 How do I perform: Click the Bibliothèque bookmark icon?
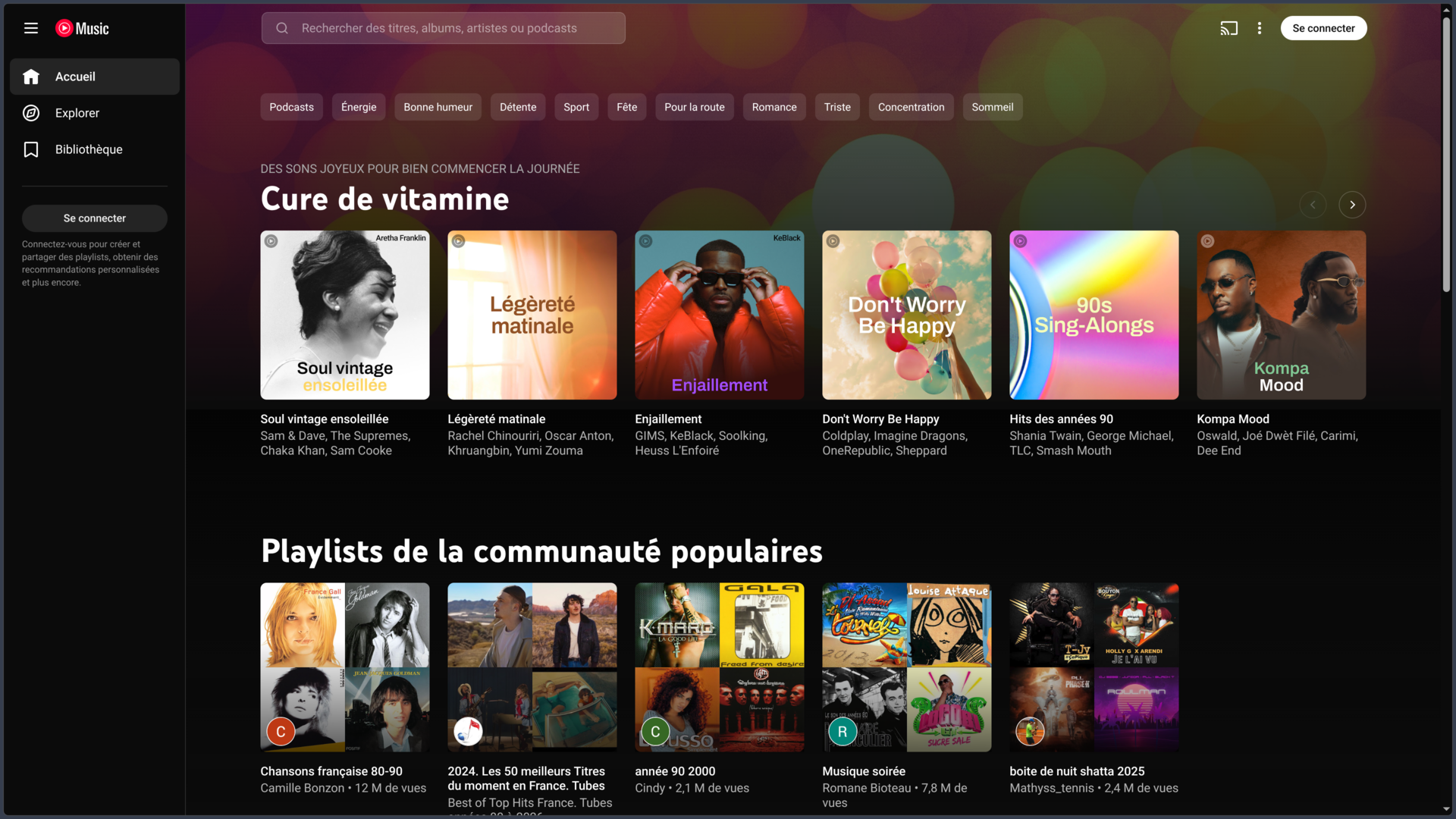coord(31,149)
